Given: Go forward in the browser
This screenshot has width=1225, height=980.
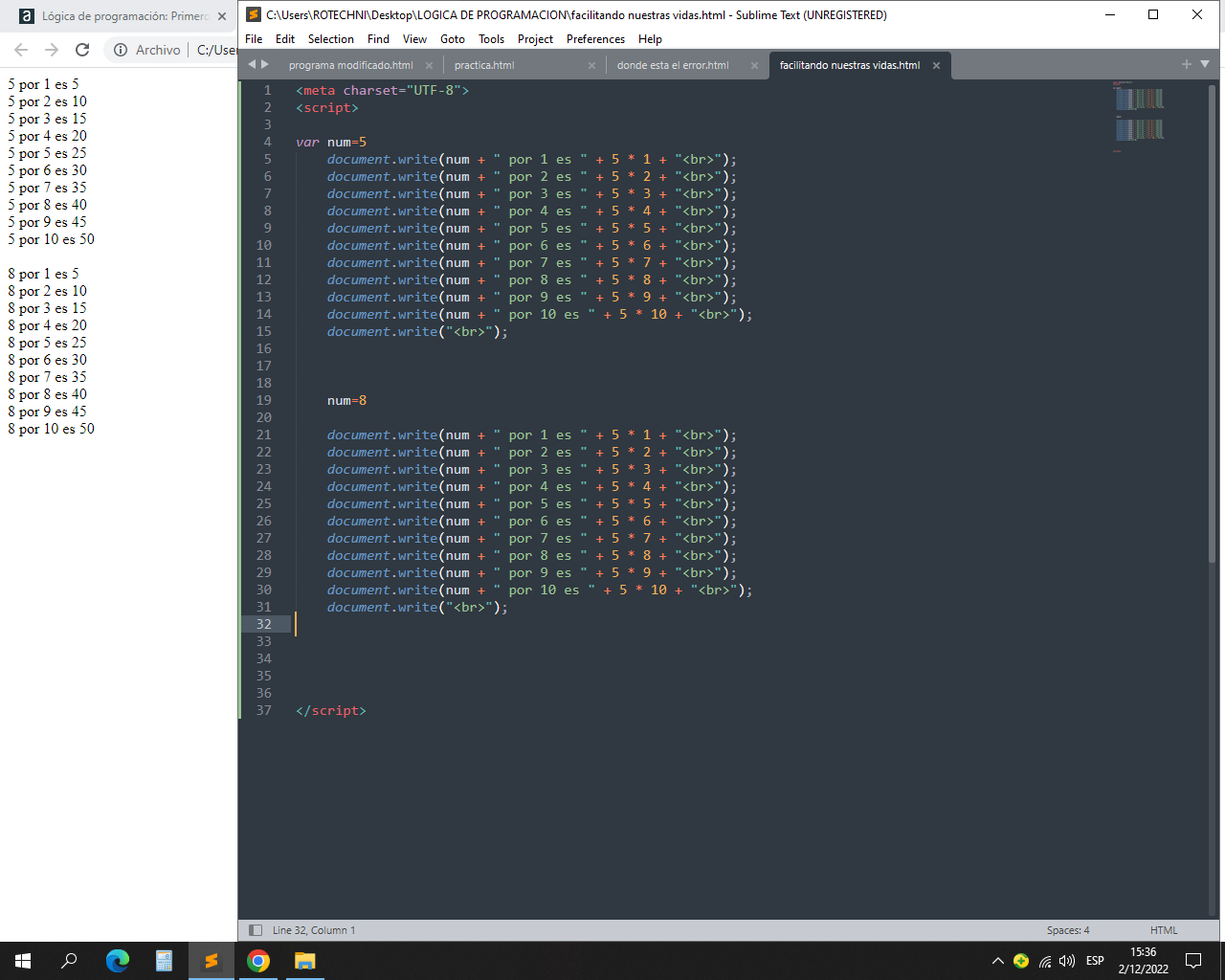Looking at the screenshot, I should (x=52, y=50).
